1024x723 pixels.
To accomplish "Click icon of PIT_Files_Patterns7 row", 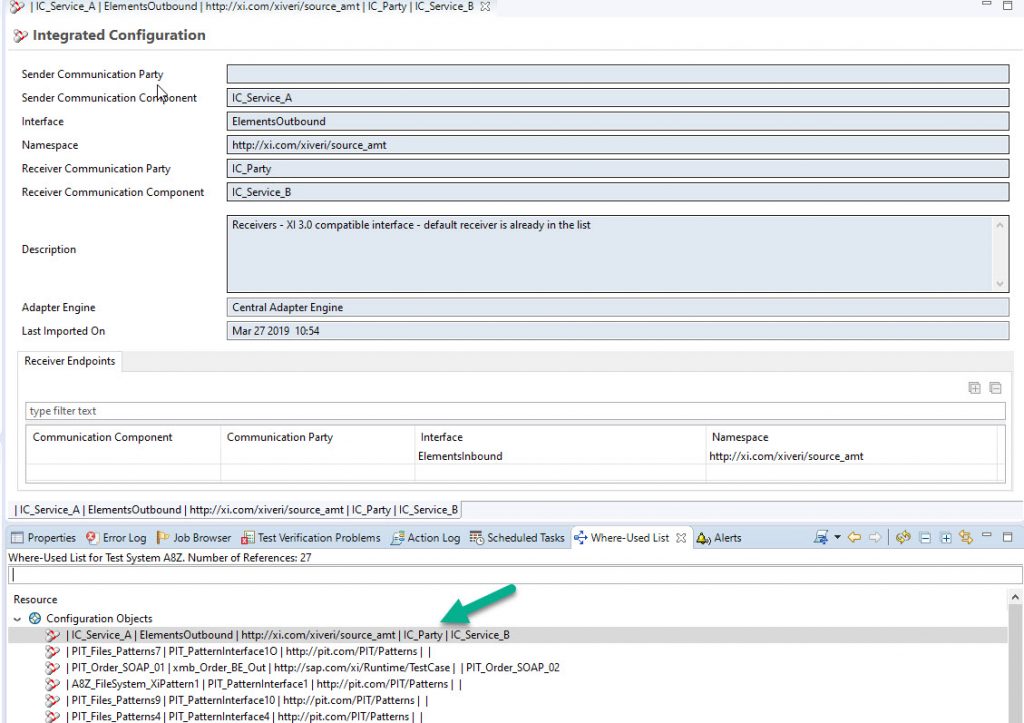I will click(53, 651).
